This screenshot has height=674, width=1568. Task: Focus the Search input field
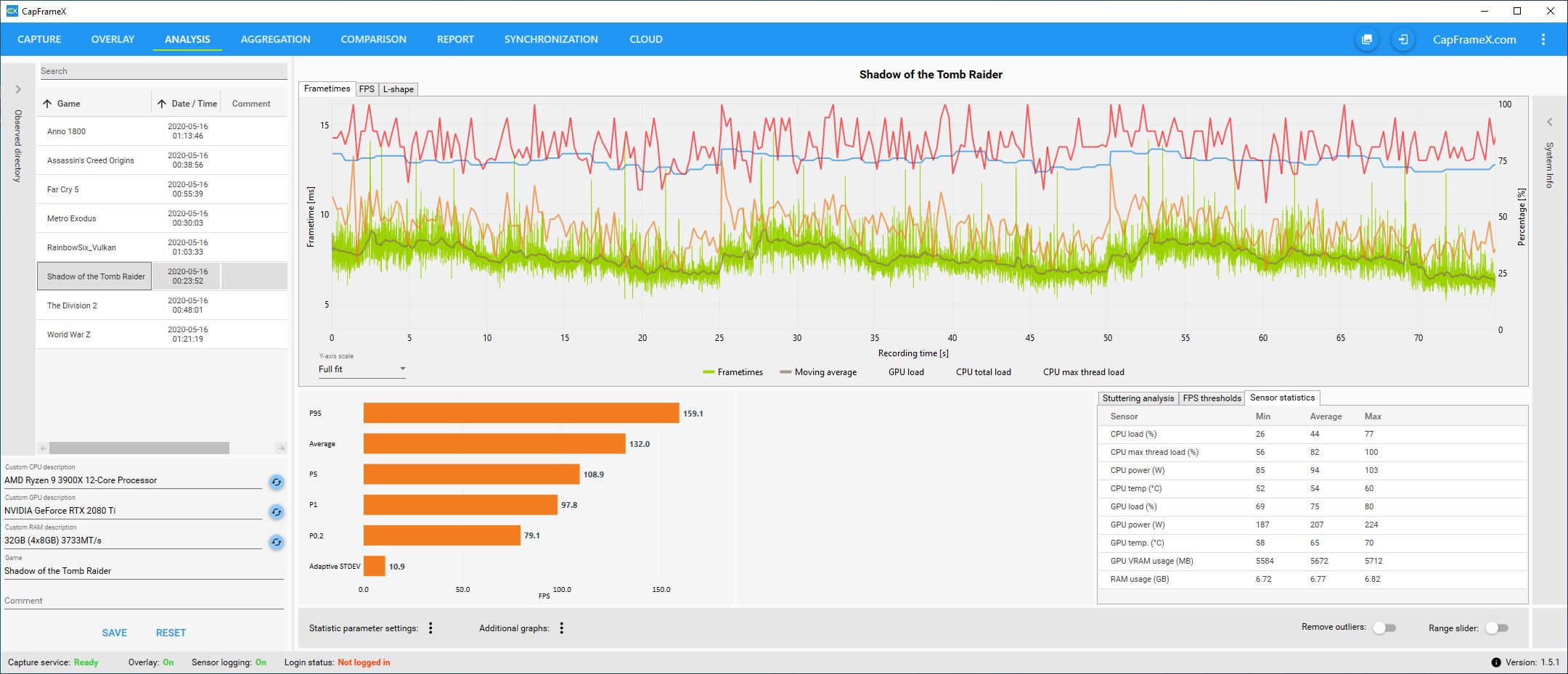pos(163,71)
